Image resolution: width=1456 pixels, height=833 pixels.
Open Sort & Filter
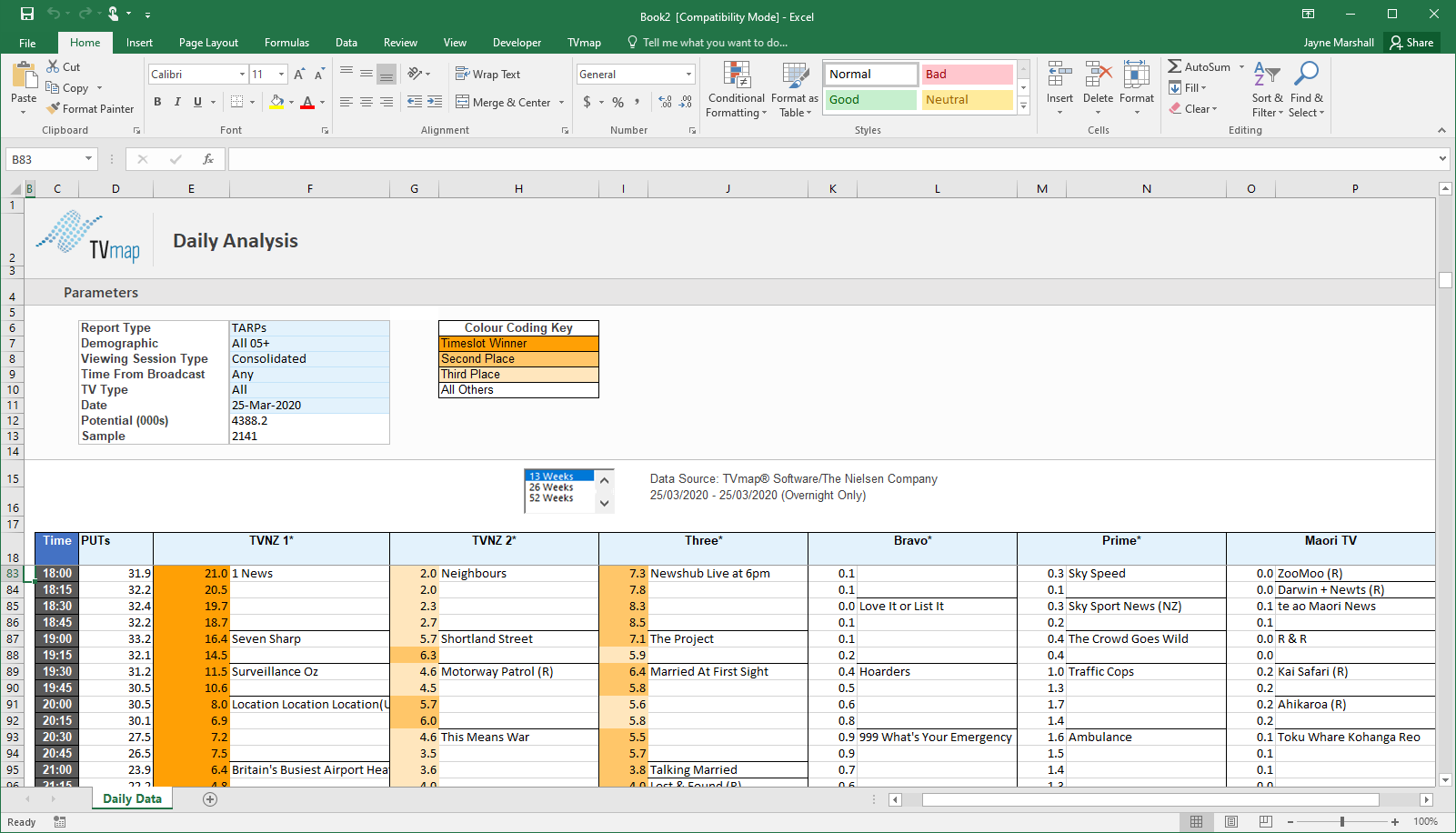pos(1267,89)
